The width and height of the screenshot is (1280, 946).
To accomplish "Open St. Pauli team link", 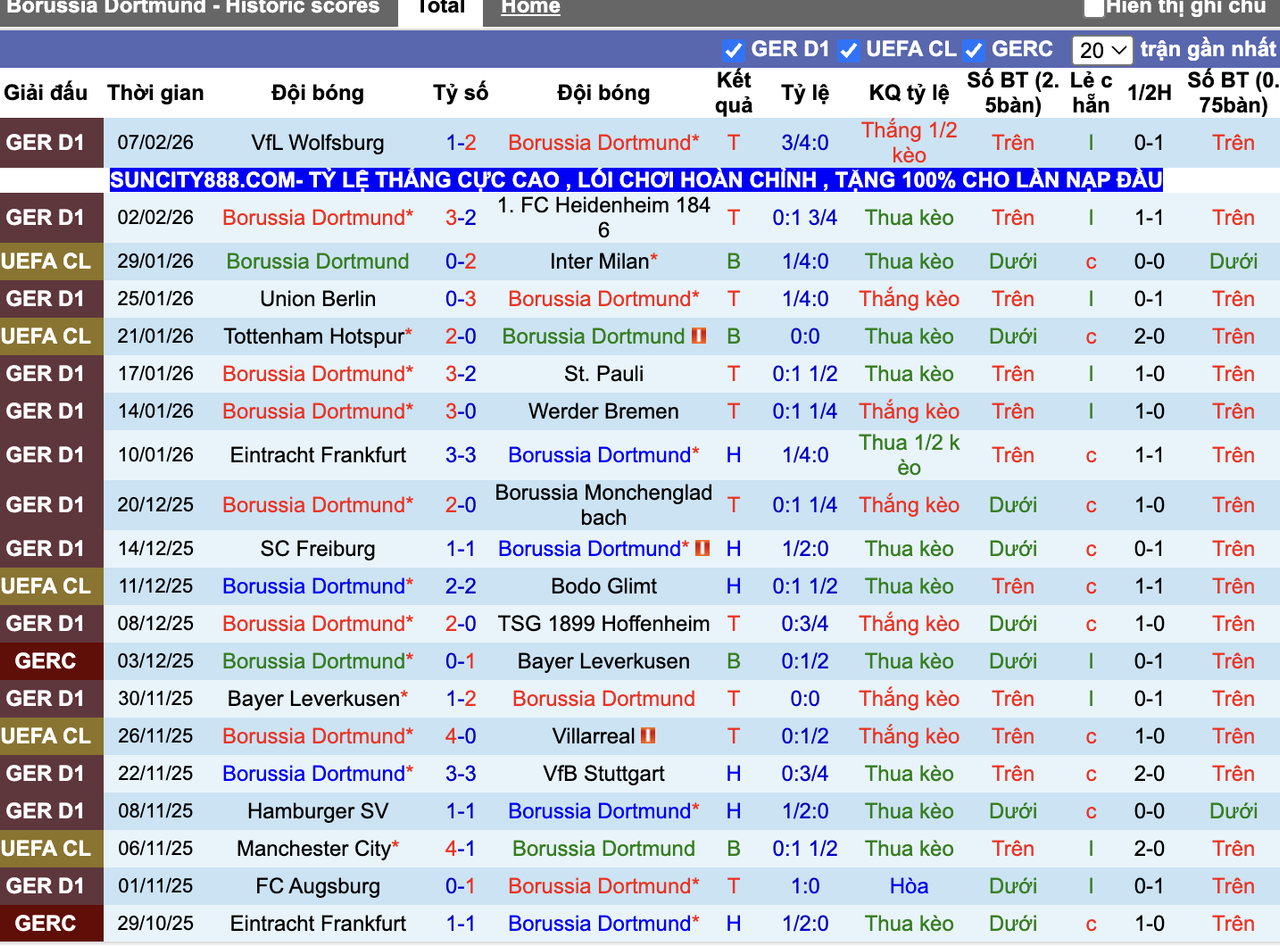I will [x=604, y=374].
